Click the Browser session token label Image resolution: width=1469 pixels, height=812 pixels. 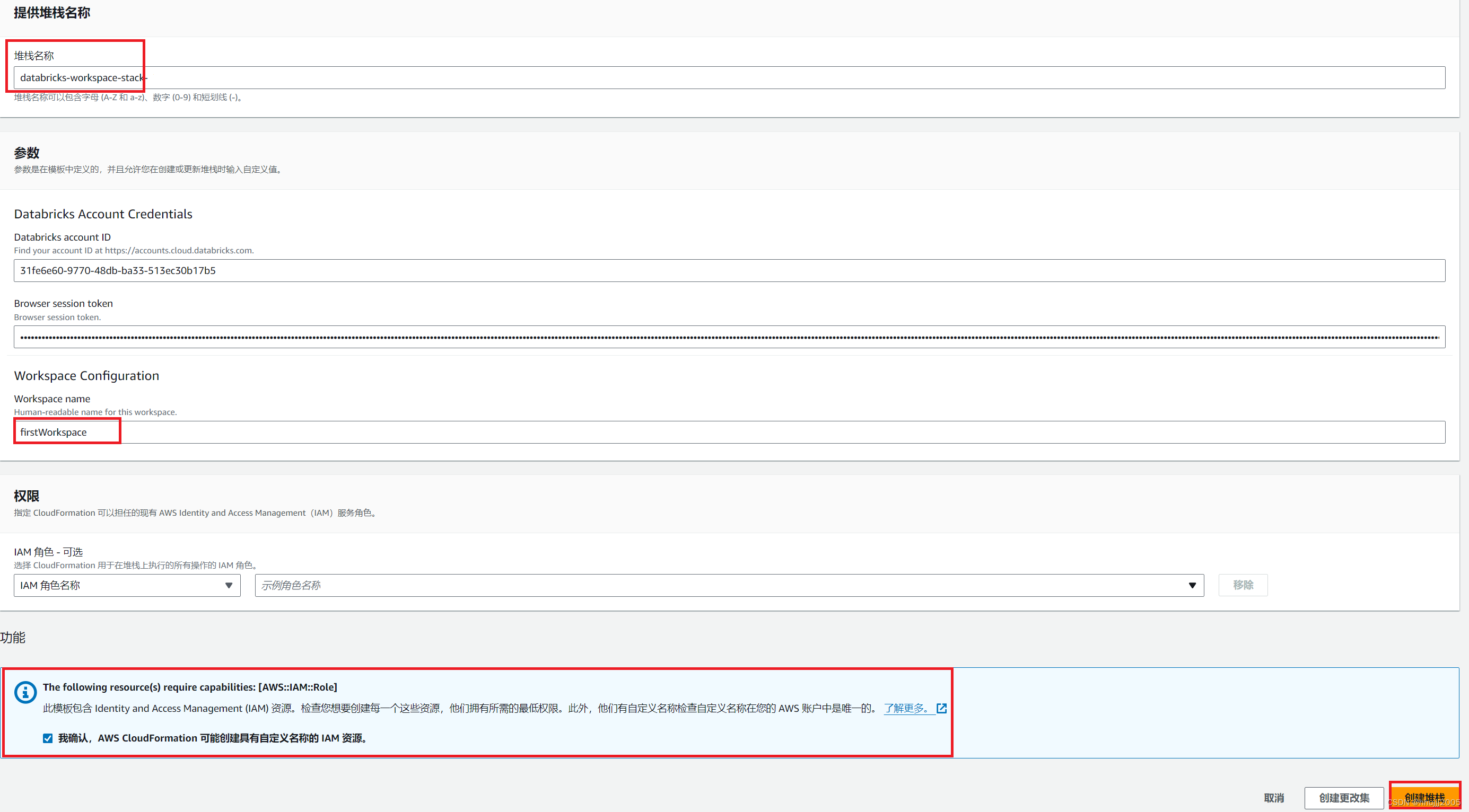[x=63, y=304]
